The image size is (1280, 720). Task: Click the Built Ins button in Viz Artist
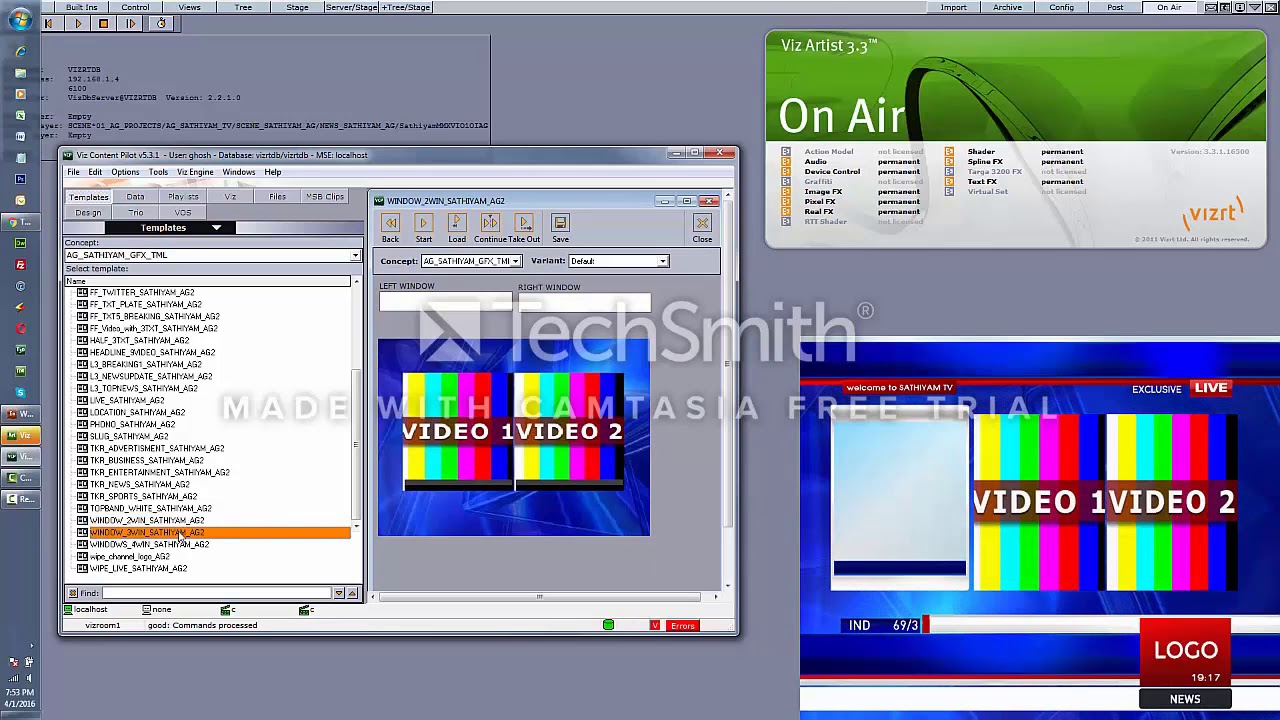pyautogui.click(x=81, y=7)
